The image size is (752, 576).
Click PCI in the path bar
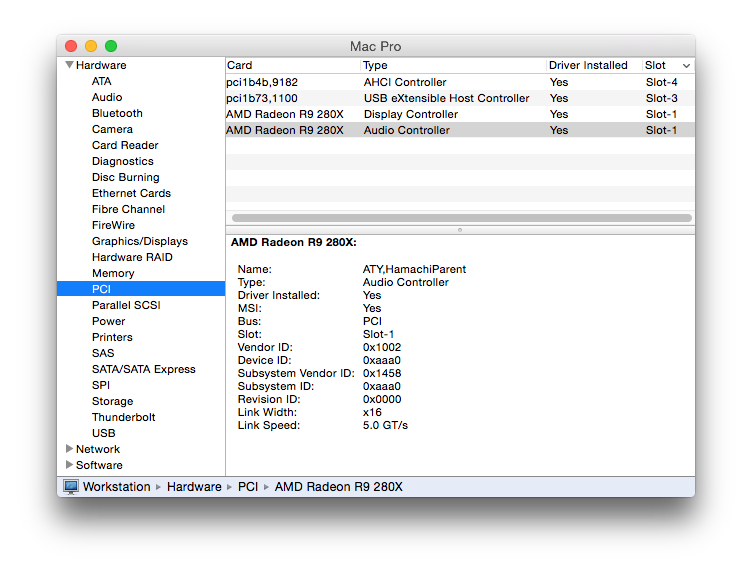248,487
